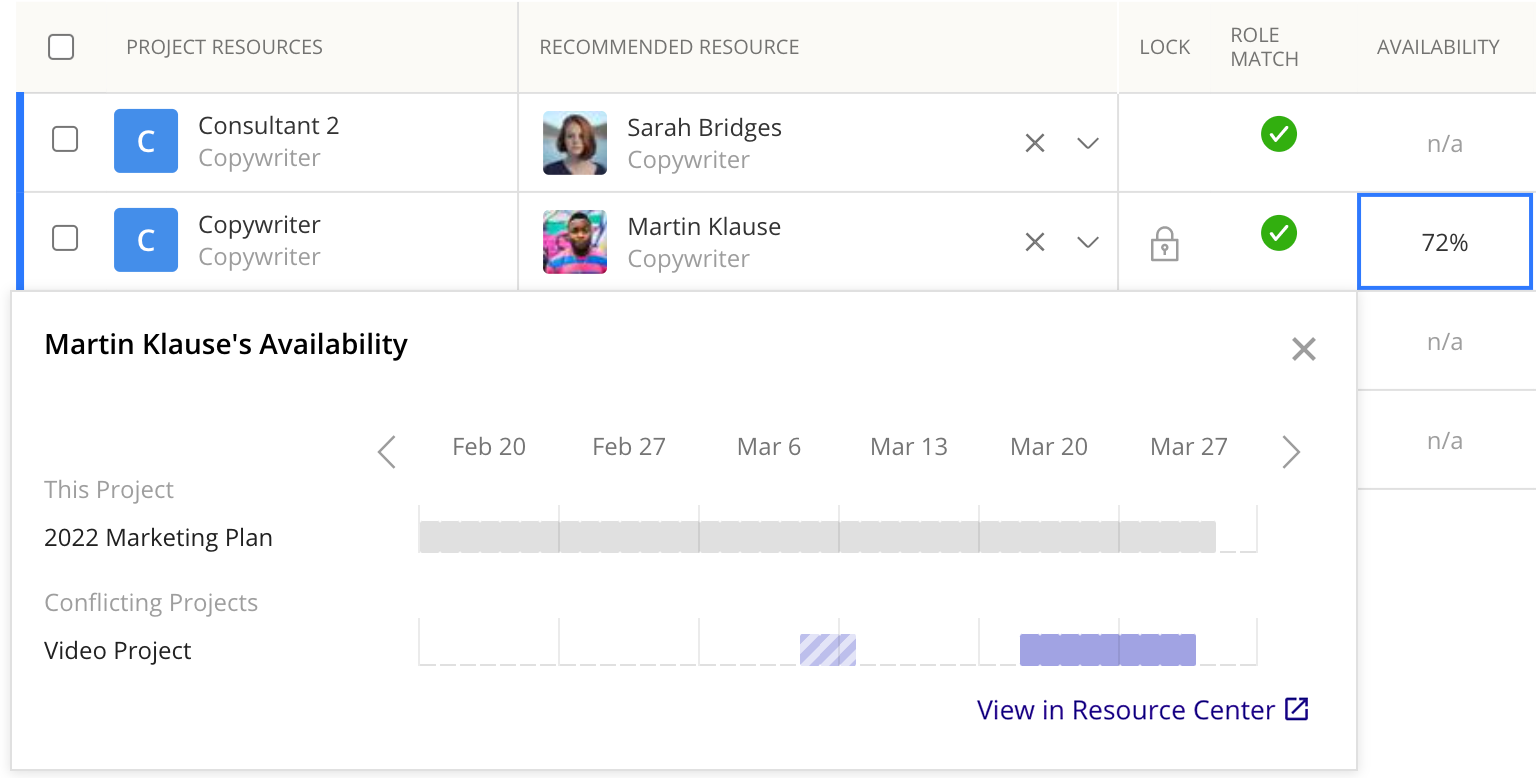Click the 72% availability cell
Viewport: 1536px width, 778px height.
[1444, 242]
